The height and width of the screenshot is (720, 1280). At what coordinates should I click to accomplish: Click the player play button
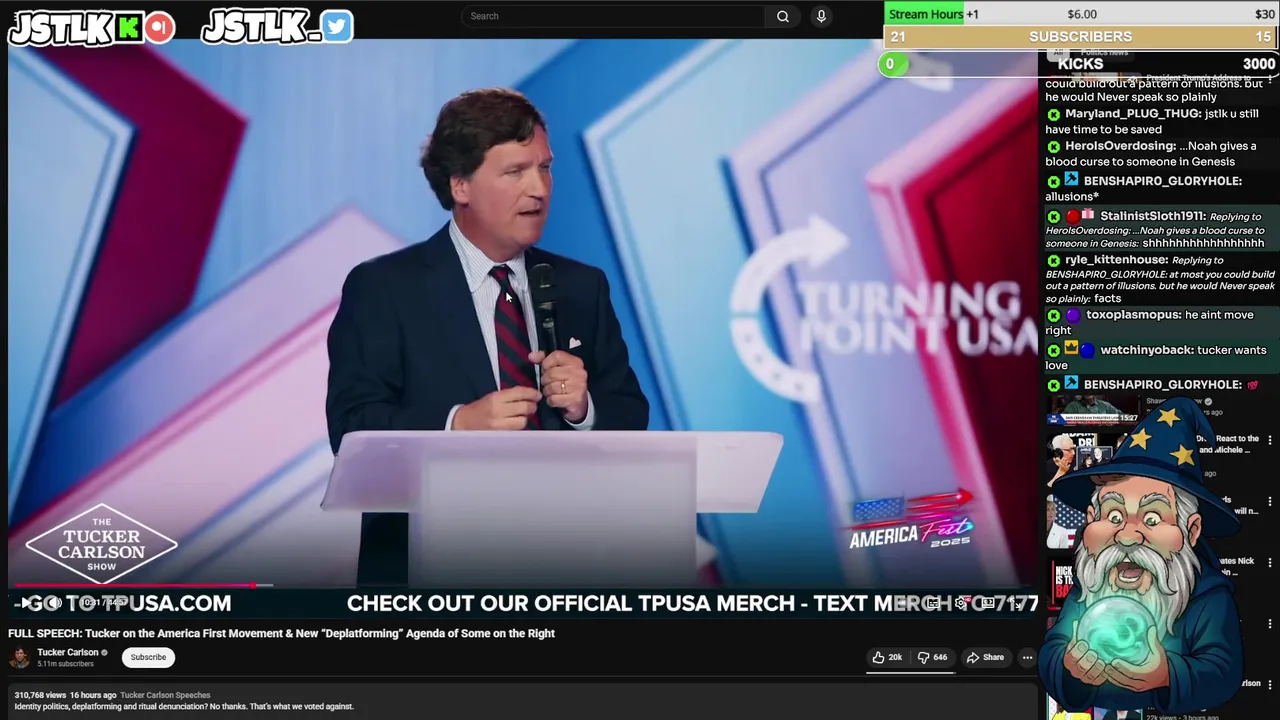click(x=24, y=603)
